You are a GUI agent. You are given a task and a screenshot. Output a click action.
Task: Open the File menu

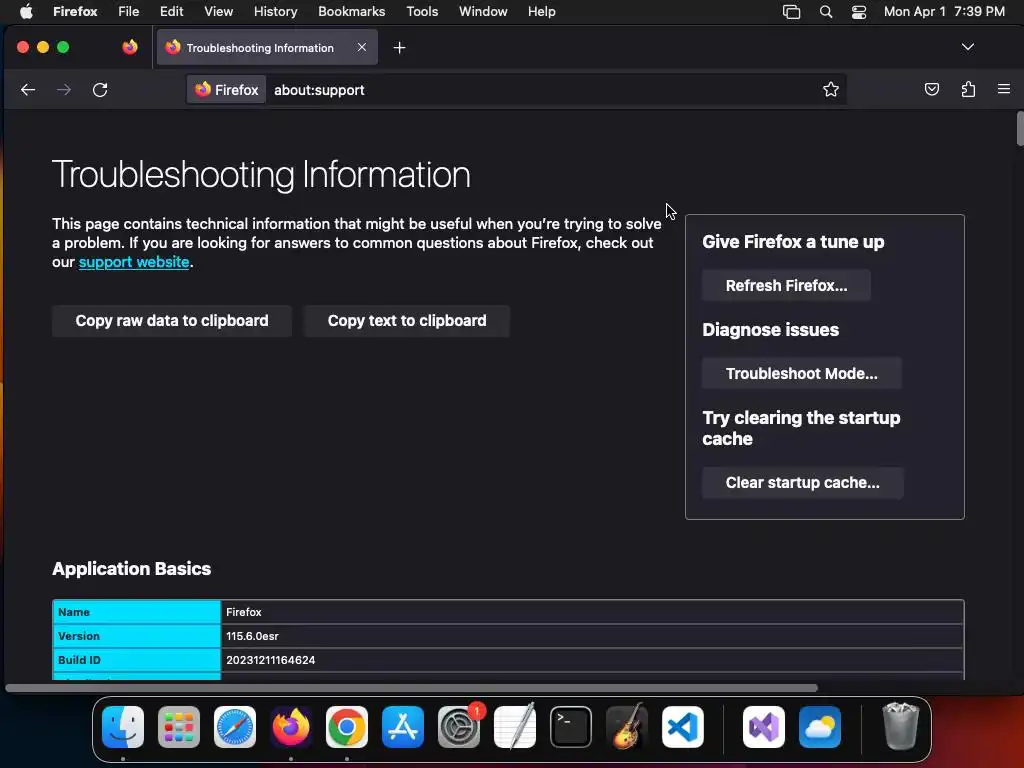tap(129, 12)
